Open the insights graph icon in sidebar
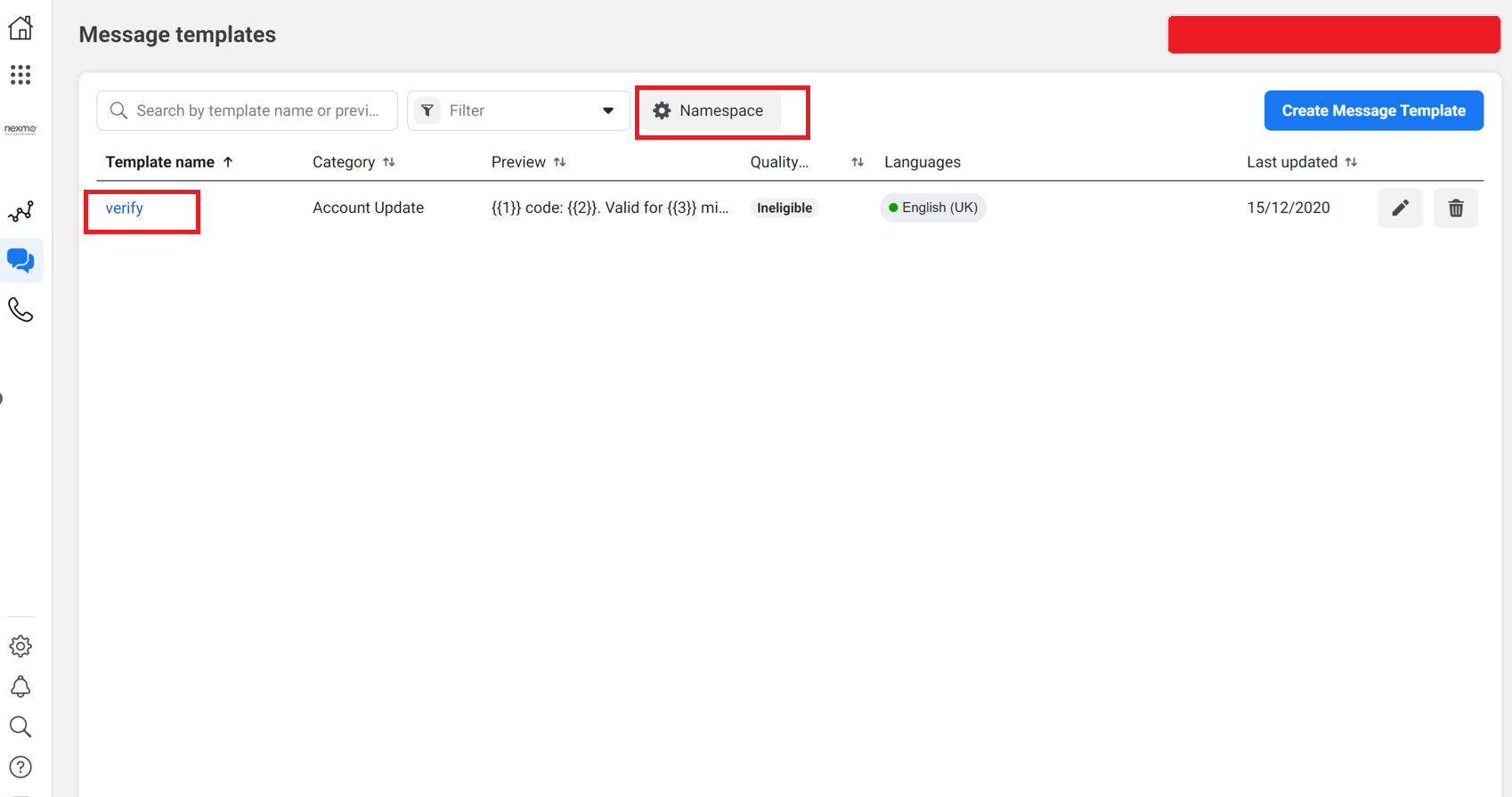The image size is (1512, 797). [x=20, y=212]
